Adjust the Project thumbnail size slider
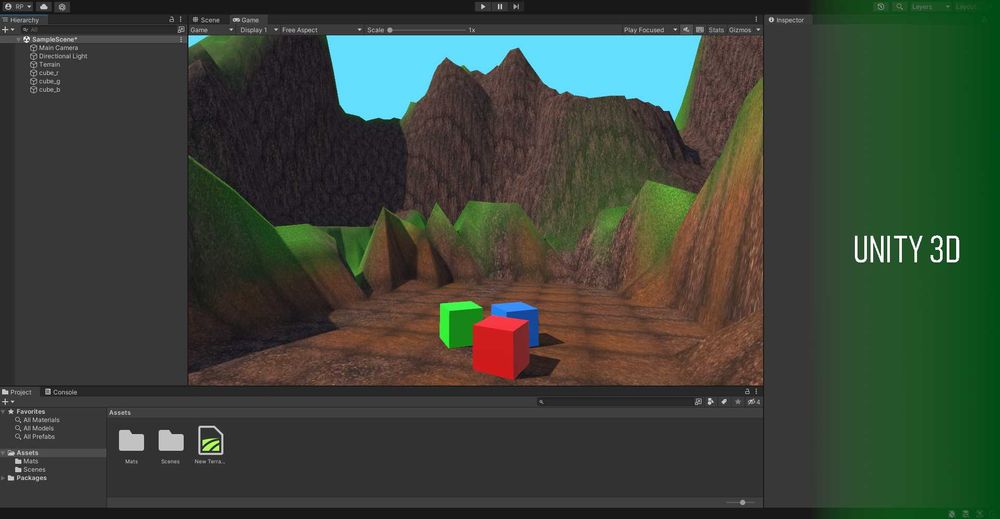This screenshot has height=519, width=1000. 740,502
